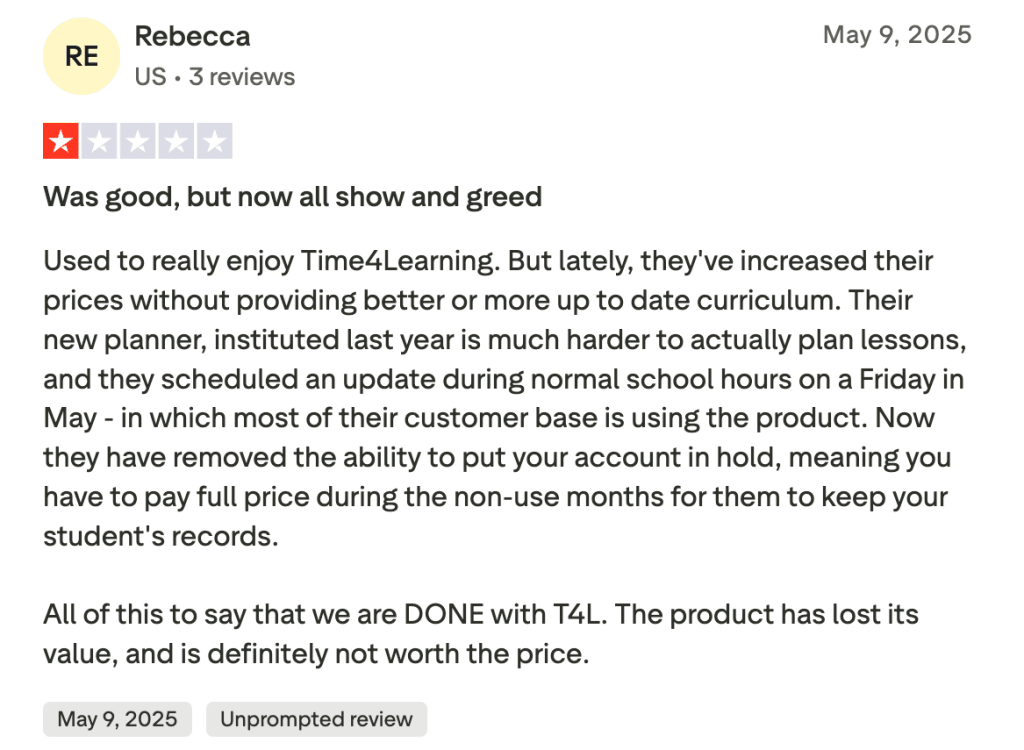Click the fourth grey rating star
The height and width of the screenshot is (750, 1024).
click(175, 142)
